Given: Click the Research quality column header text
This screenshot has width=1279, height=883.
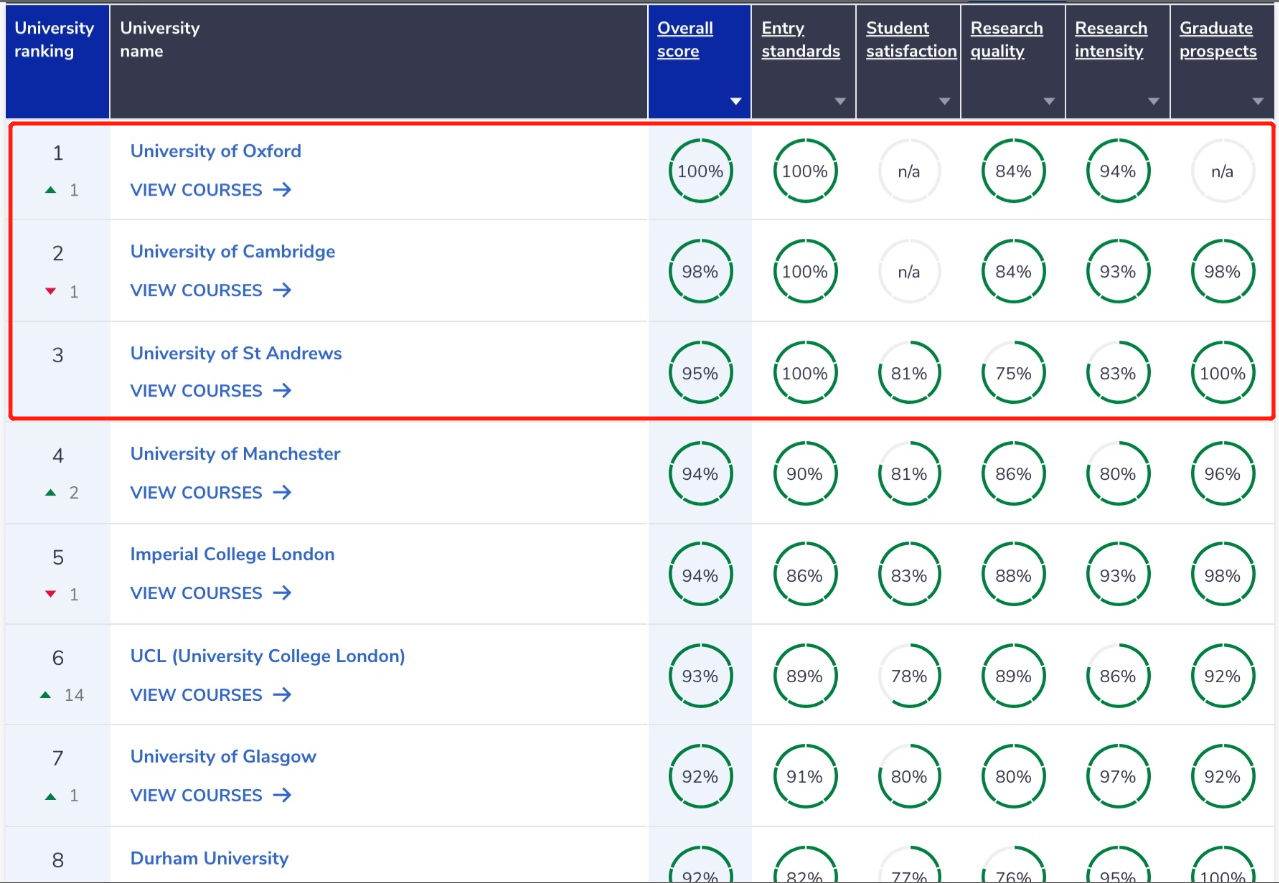Looking at the screenshot, I should point(1007,40).
